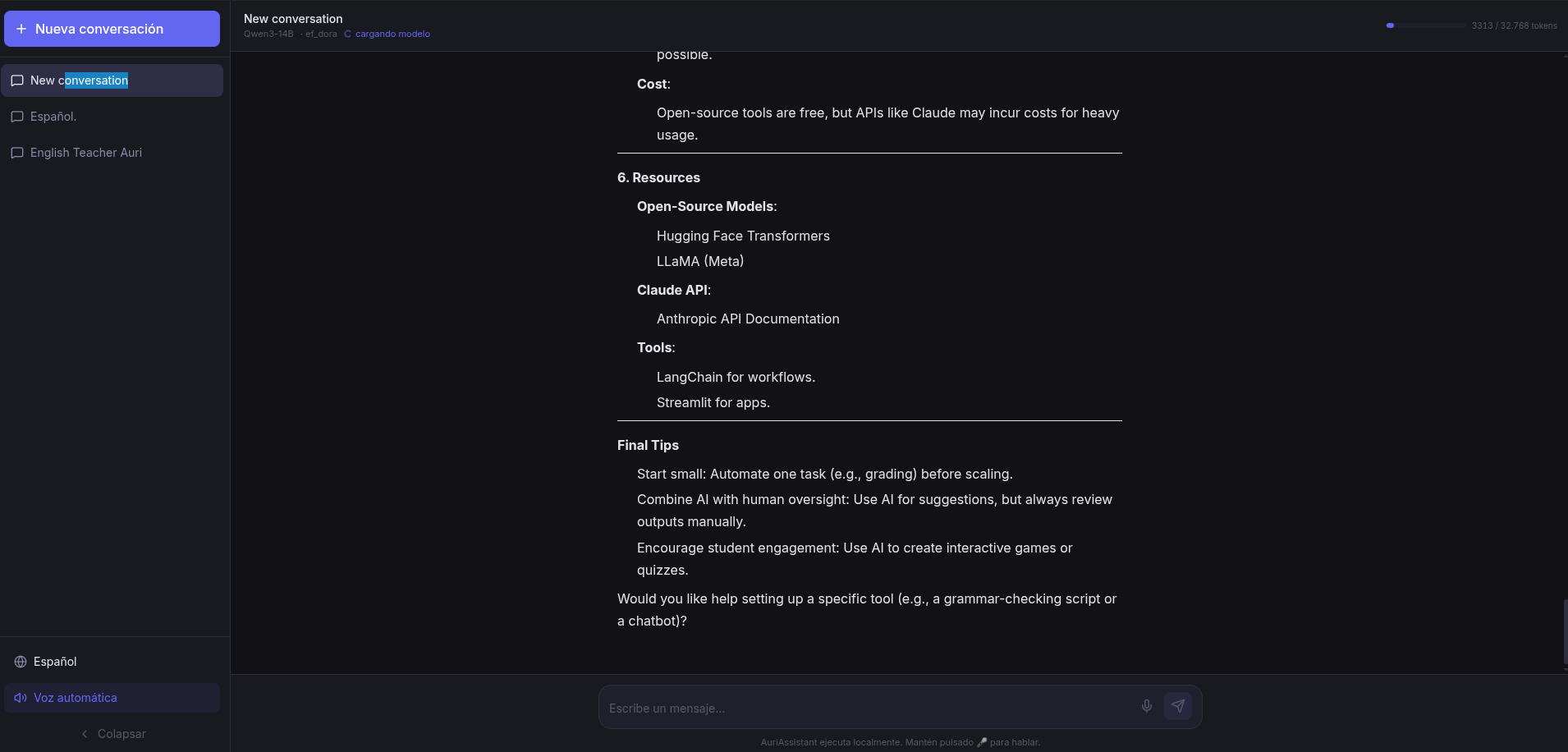Start a new chat with Nueva conversación
Viewport: 1568px width, 752px height.
[112, 29]
